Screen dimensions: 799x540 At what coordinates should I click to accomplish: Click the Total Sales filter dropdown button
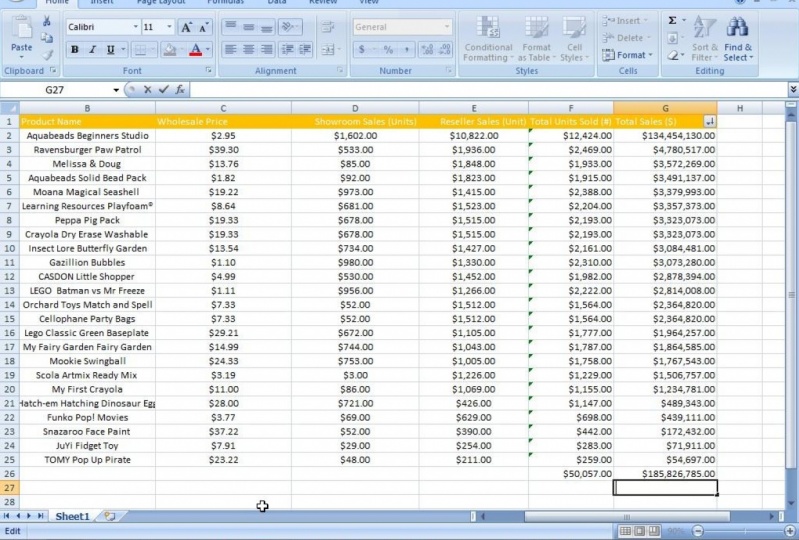point(709,121)
